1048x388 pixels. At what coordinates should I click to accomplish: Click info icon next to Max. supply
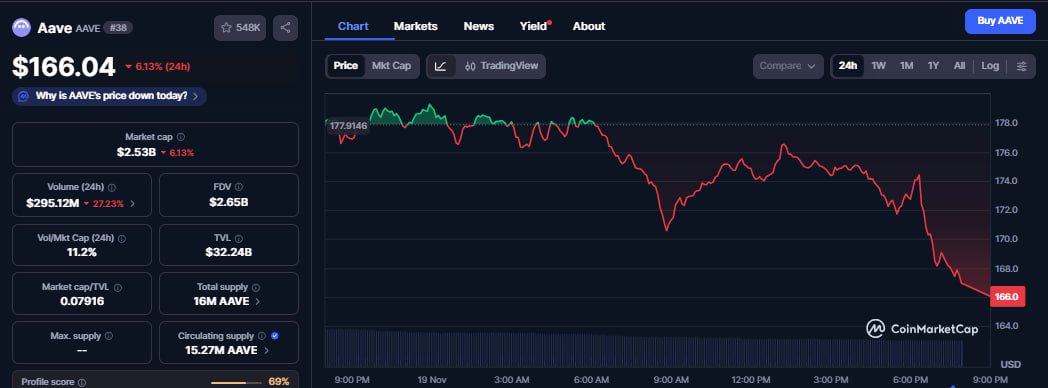pyautogui.click(x=109, y=336)
